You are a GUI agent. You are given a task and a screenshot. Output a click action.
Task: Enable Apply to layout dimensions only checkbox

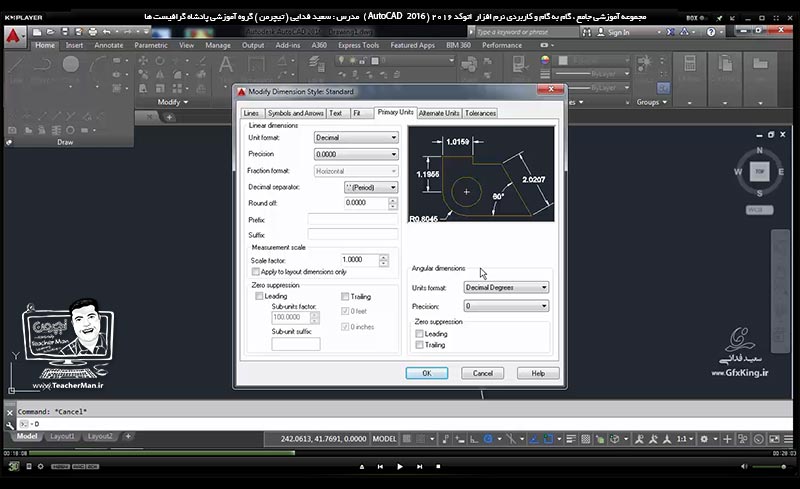[x=256, y=272]
